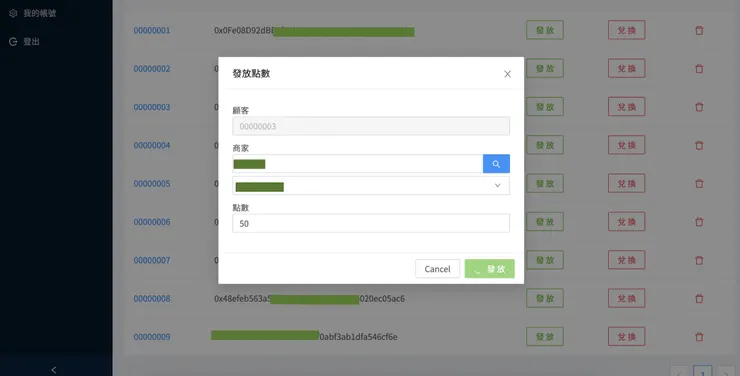
Task: Click the green 發放 submit button in the dialog
Action: tap(489, 268)
